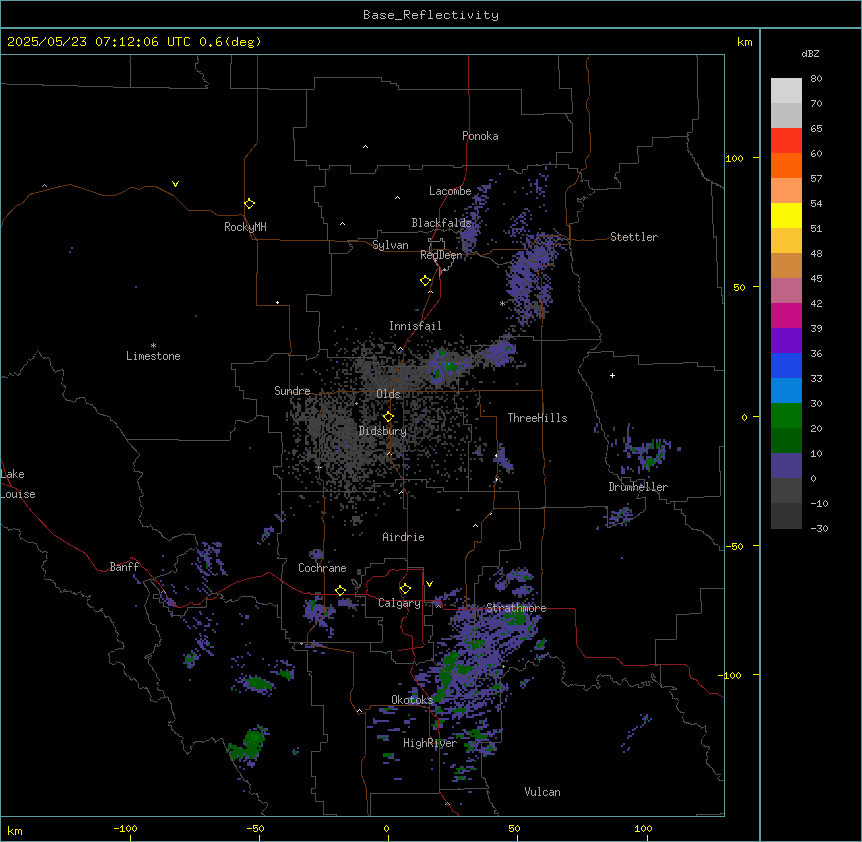Viewport: 862px width, 842px height.
Task: Click the yellow diamond marker above the Calgary label
Action: click(405, 589)
